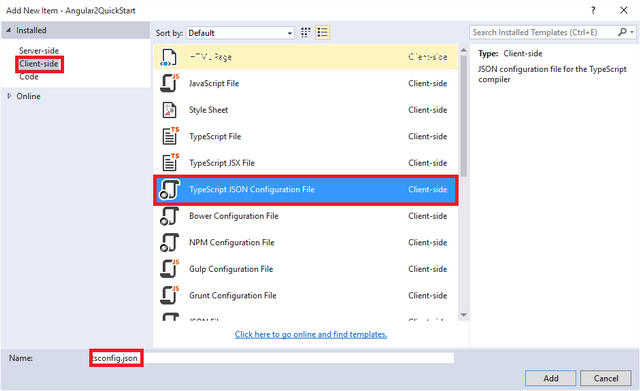Select the Server-side category
The height and width of the screenshot is (391, 640).
tap(39, 51)
